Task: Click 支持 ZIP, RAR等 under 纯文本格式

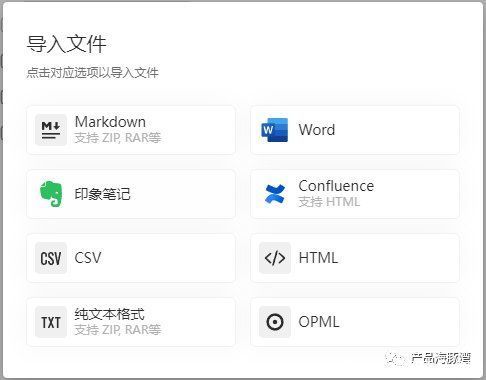Action: coord(118,330)
